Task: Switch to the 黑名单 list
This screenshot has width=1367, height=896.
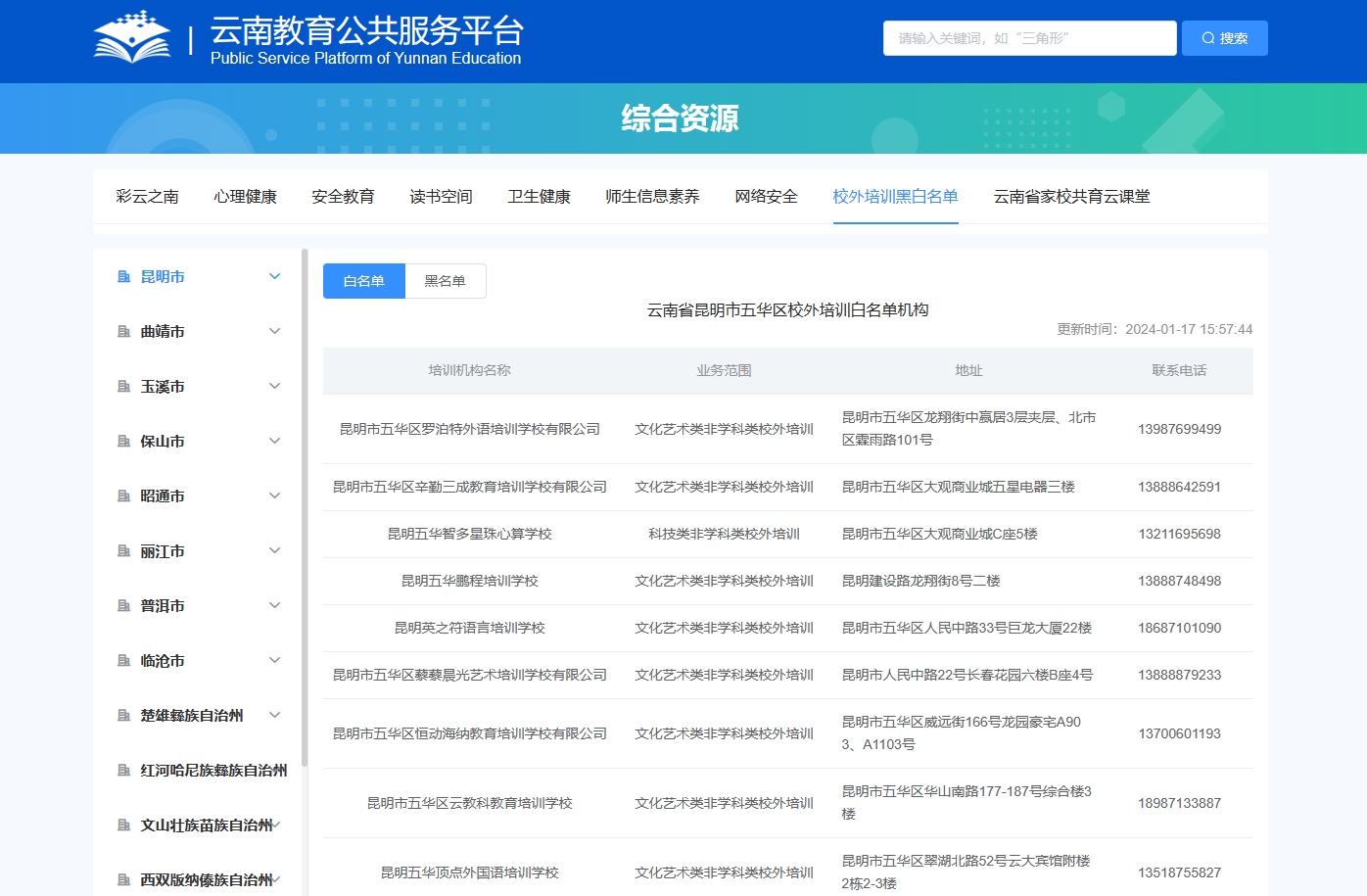Action: (445, 281)
